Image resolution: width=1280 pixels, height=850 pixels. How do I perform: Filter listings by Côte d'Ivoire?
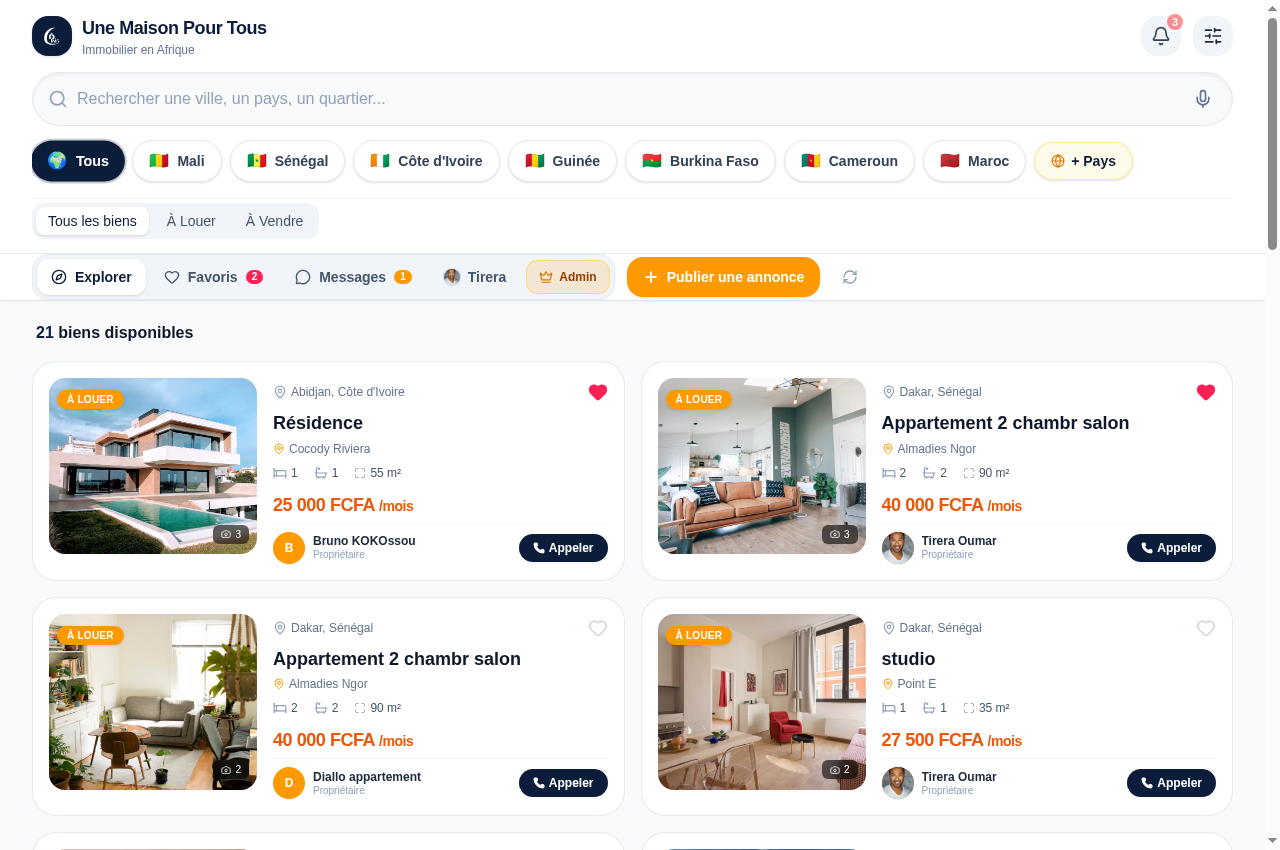(426, 161)
